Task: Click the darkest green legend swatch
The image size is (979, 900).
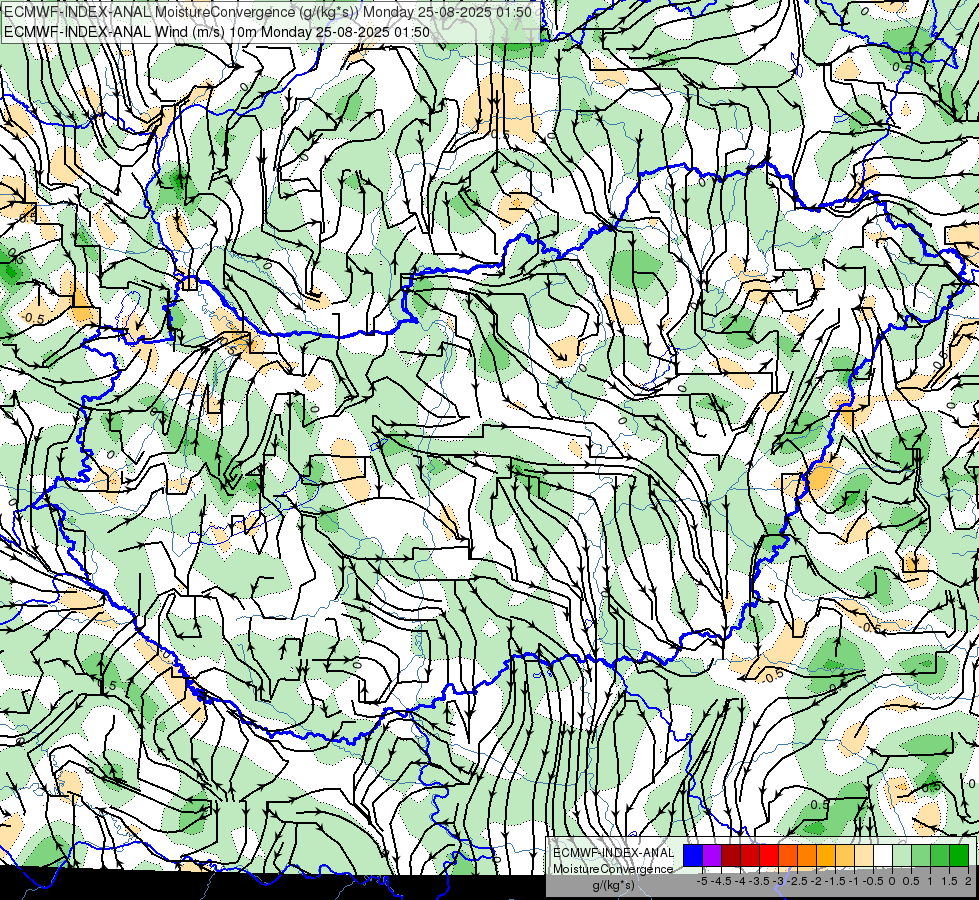Action: pos(959,855)
